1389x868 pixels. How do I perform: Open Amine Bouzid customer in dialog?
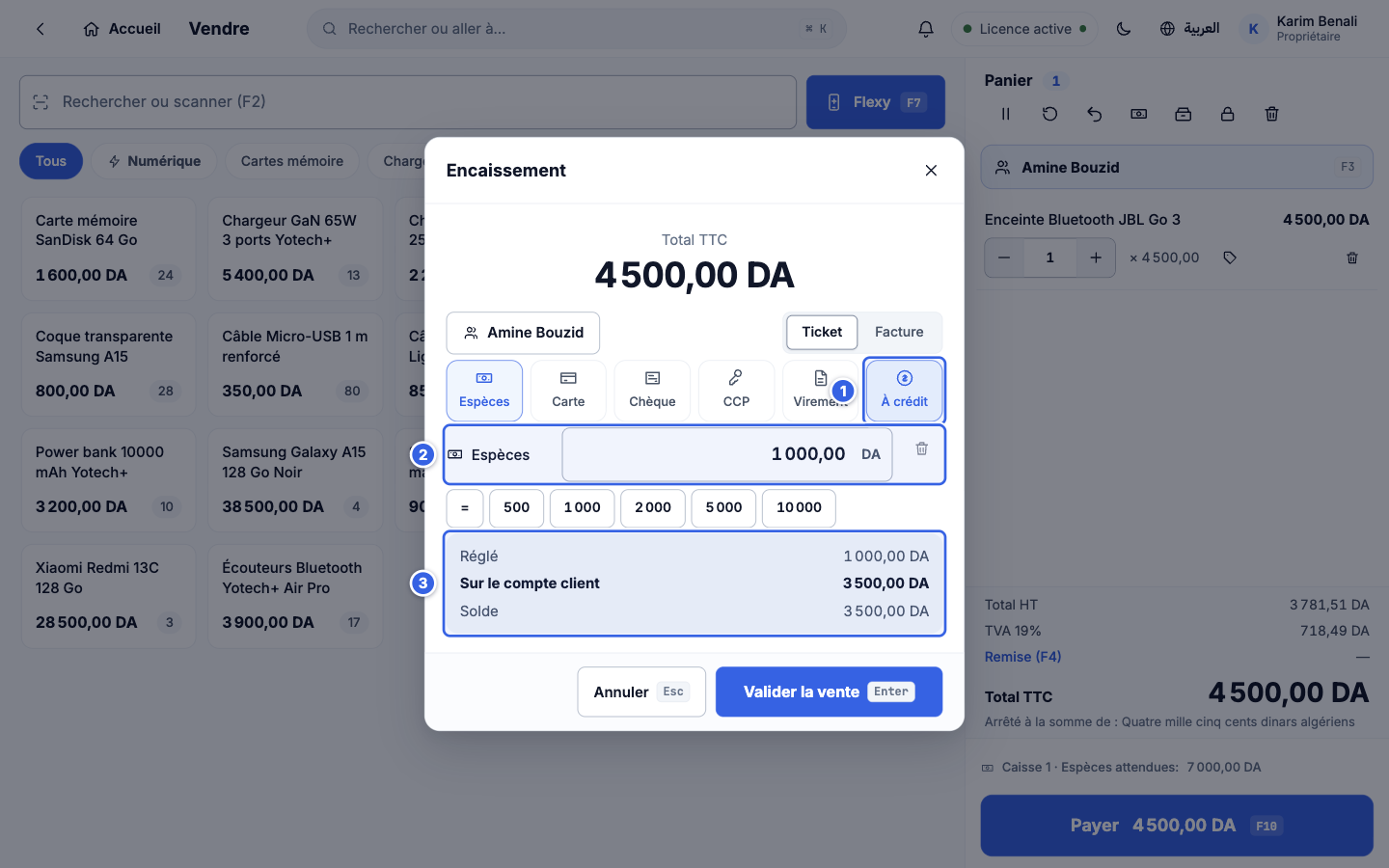[x=523, y=333]
